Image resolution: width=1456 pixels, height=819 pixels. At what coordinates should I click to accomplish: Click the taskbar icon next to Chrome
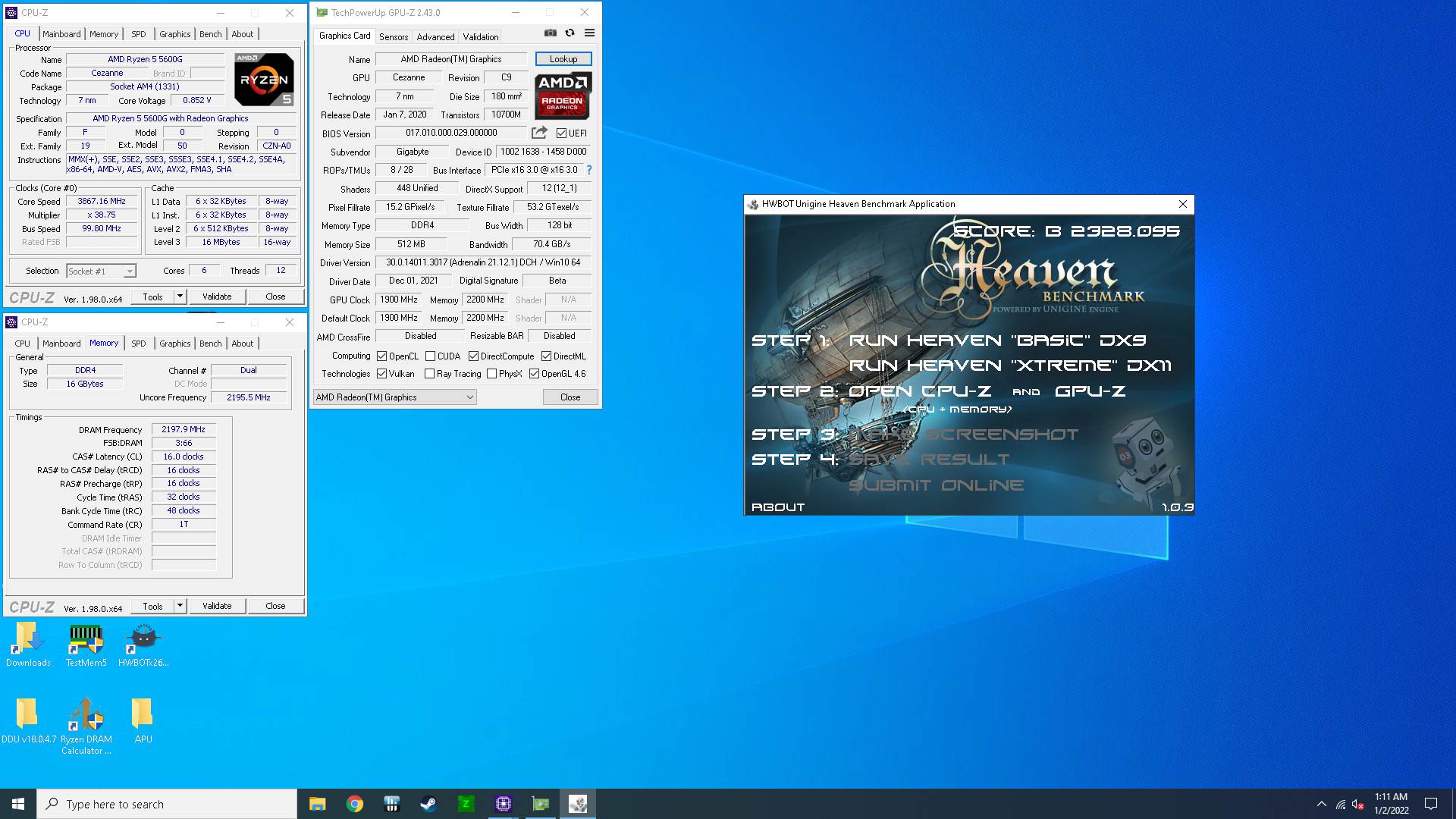point(391,804)
